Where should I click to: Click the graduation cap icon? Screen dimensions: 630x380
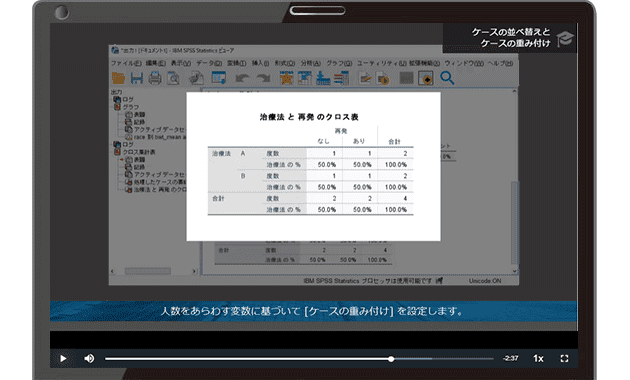[565, 39]
